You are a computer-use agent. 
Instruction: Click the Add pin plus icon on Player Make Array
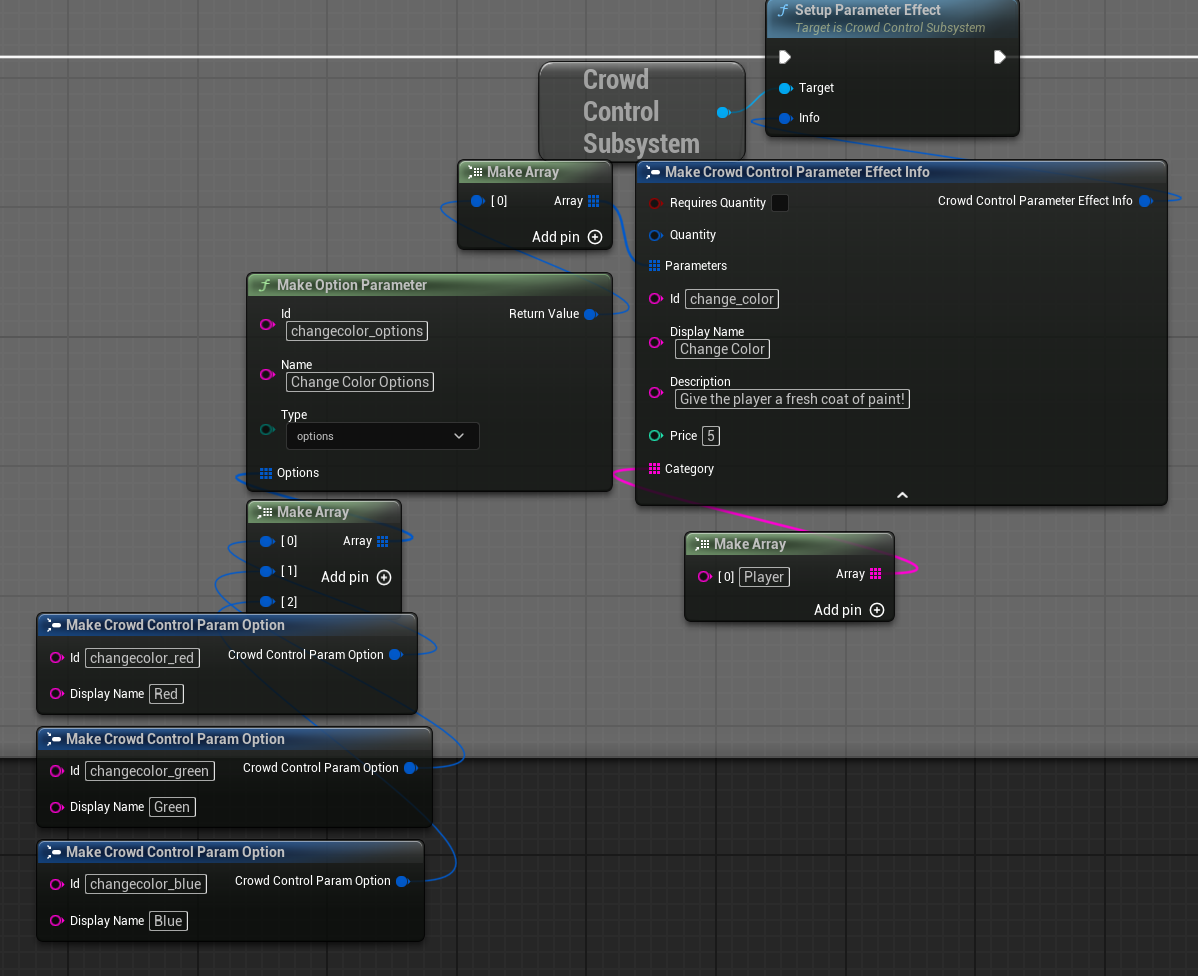click(877, 611)
